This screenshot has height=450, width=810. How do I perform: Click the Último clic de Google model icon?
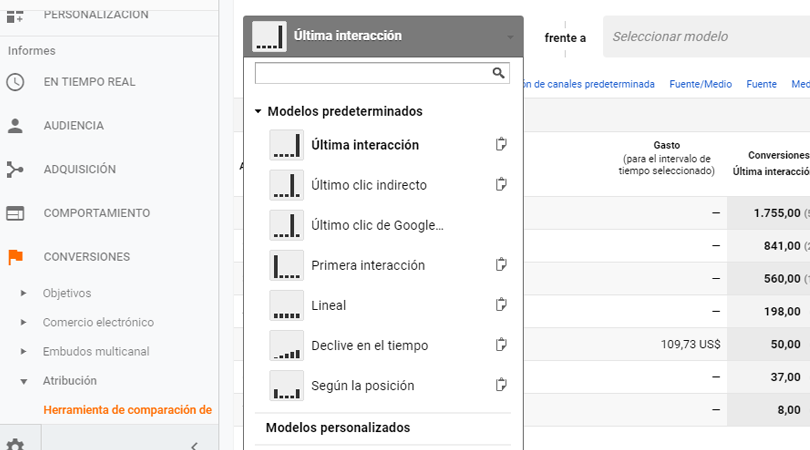click(x=287, y=225)
